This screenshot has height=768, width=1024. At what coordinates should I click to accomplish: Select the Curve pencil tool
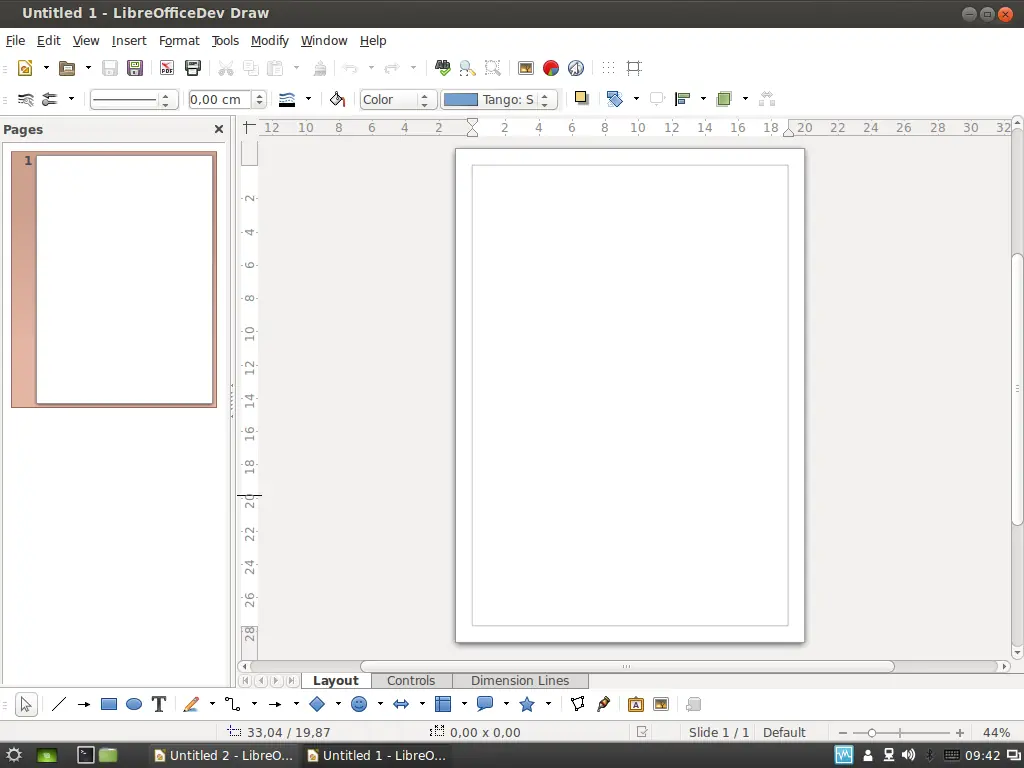[191, 705]
